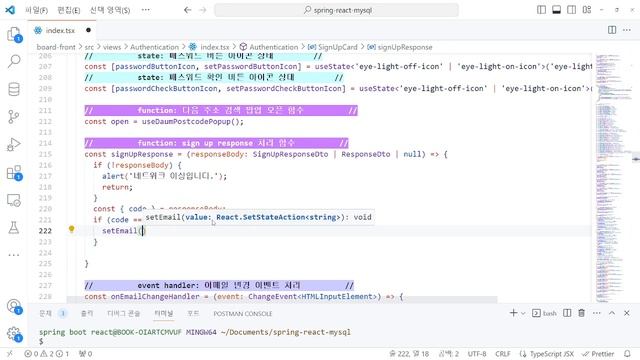
Task: Maximize the panel size
Action: (x=612, y=313)
